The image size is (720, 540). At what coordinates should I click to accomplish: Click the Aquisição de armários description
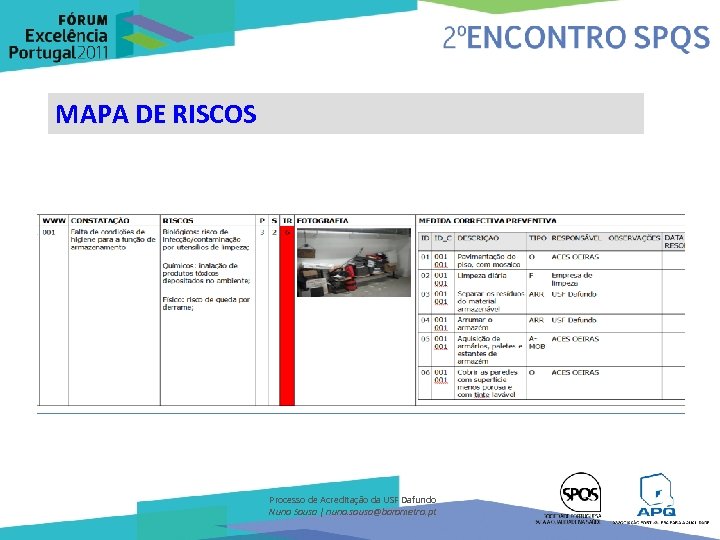[x=490, y=350]
